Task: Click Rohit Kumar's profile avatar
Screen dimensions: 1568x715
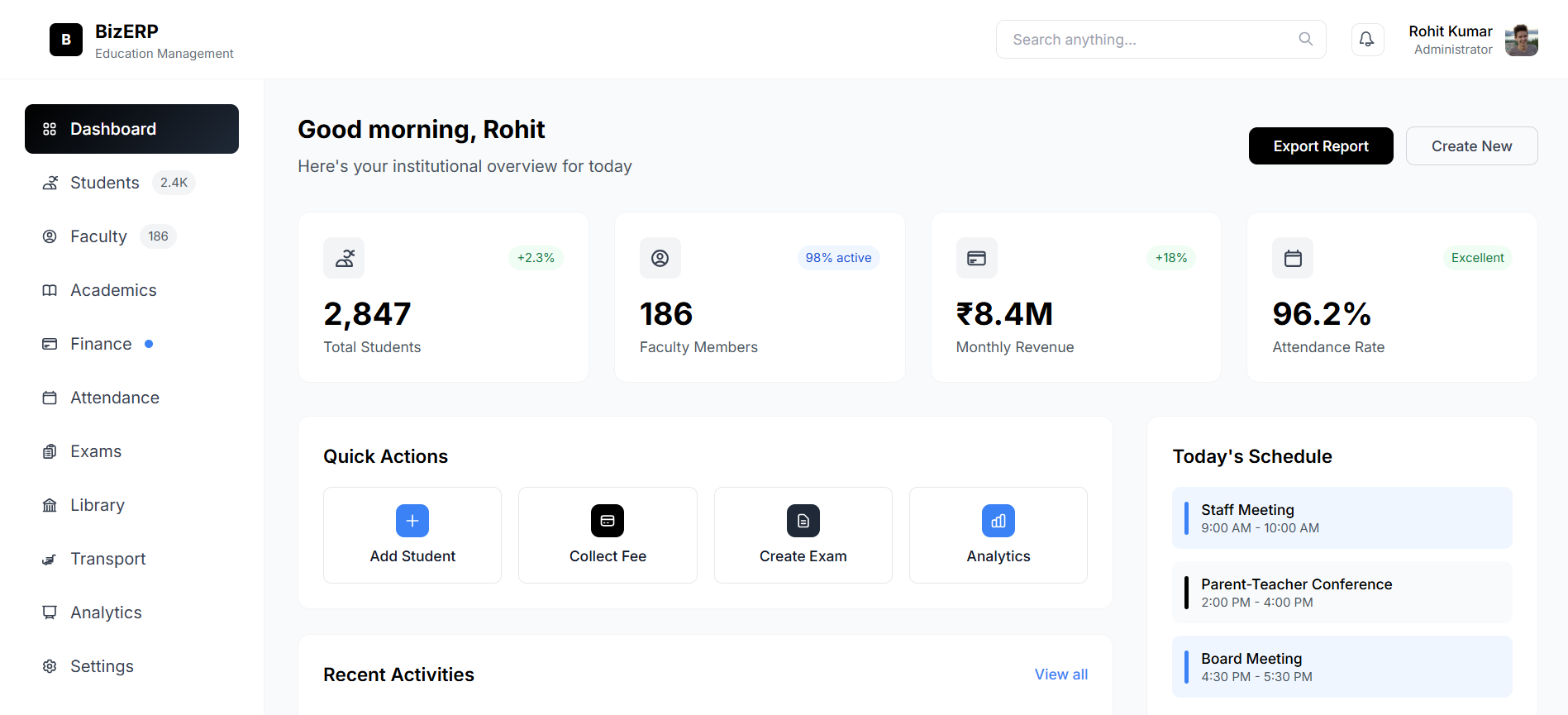Action: (x=1521, y=40)
